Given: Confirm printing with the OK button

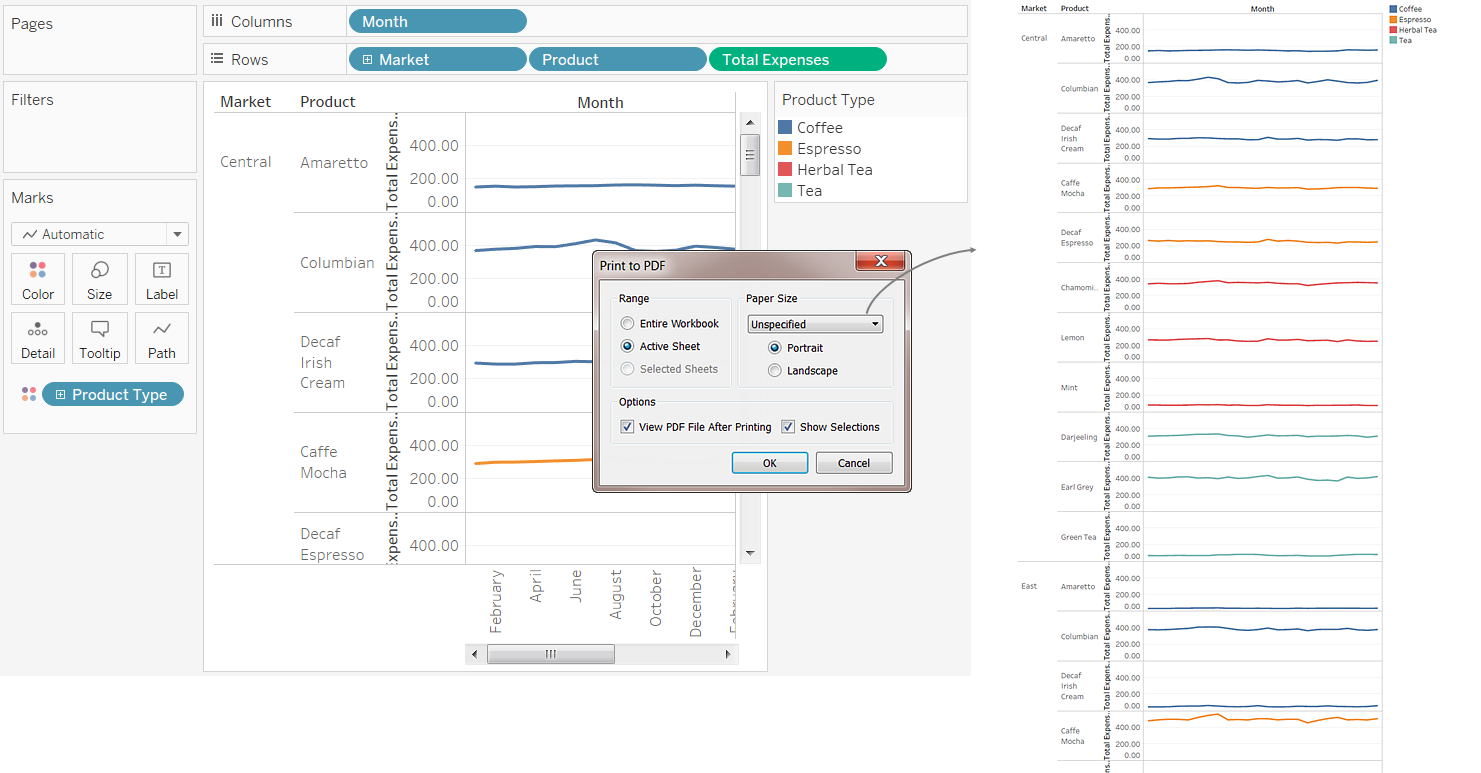Looking at the screenshot, I should pyautogui.click(x=769, y=463).
